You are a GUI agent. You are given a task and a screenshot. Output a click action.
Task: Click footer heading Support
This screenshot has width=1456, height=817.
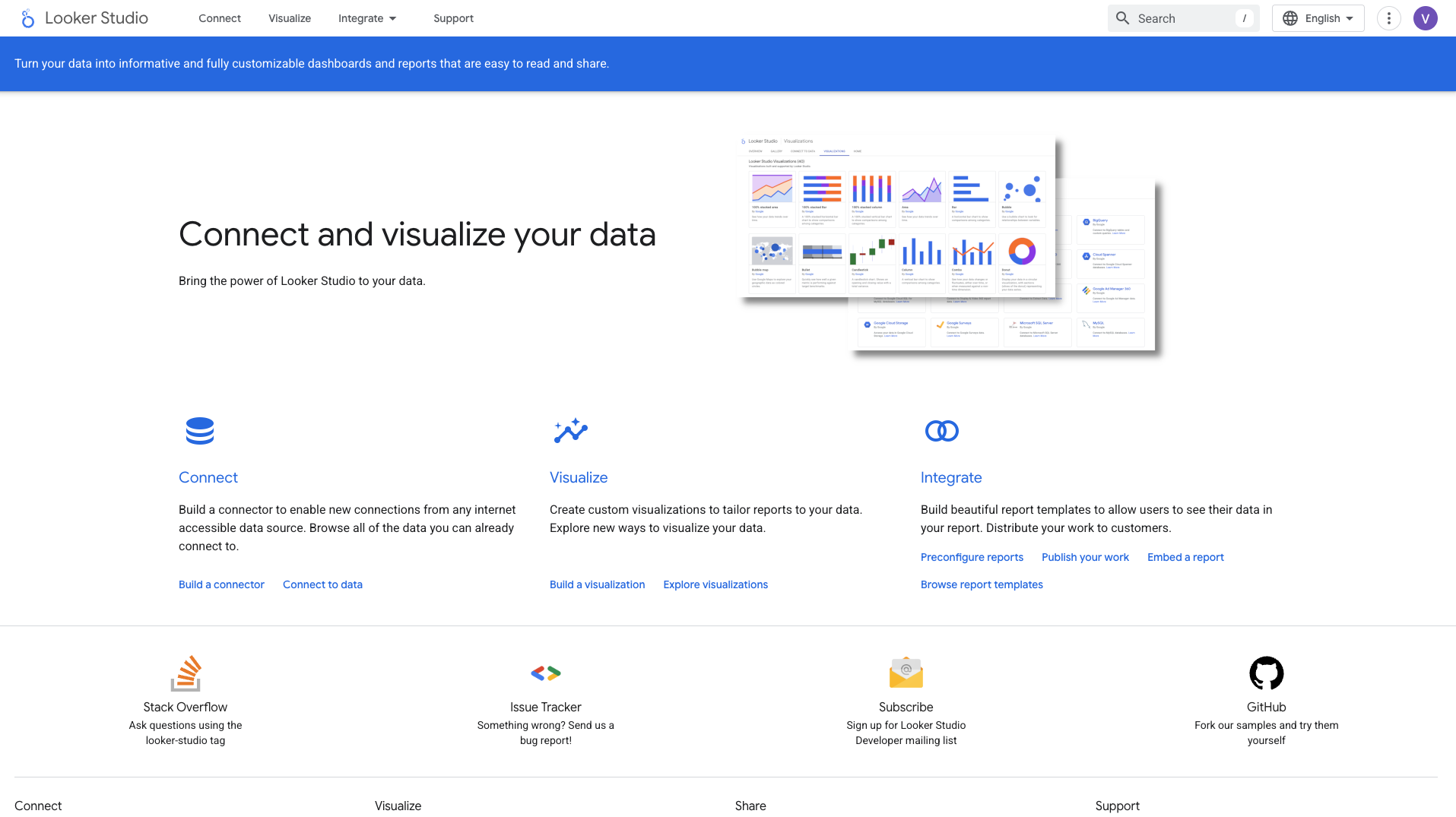(1117, 806)
